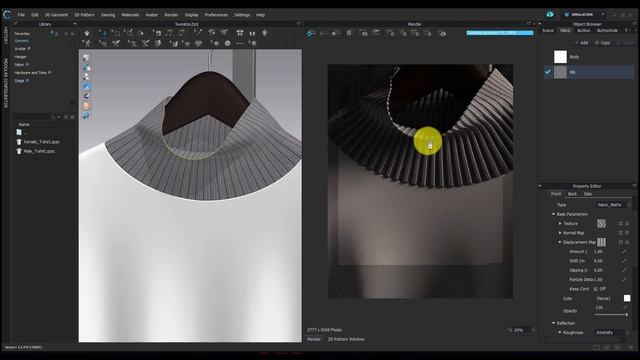
Task: Click the circular icon at end of Normal Map row
Action: 627,233
